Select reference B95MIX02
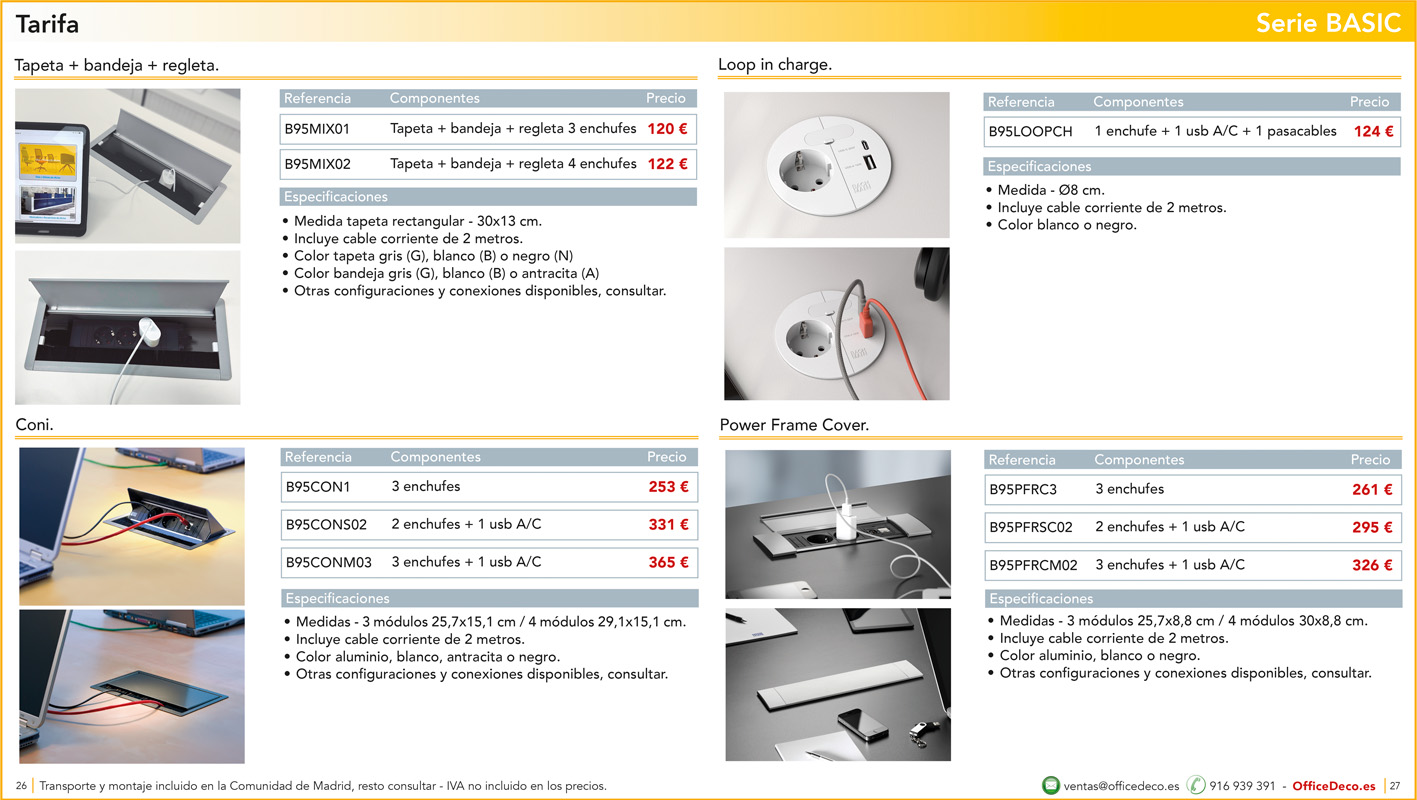This screenshot has height=800, width=1417. pyautogui.click(x=317, y=164)
